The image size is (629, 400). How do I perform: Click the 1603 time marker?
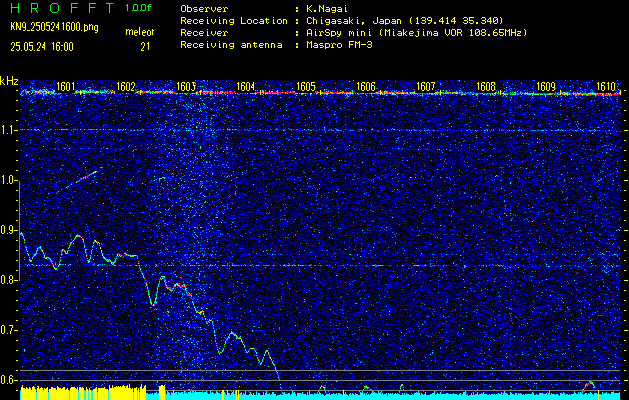[x=186, y=87]
